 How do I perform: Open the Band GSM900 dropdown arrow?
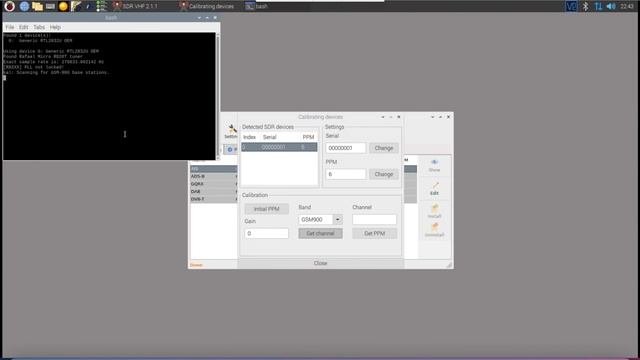(338, 219)
